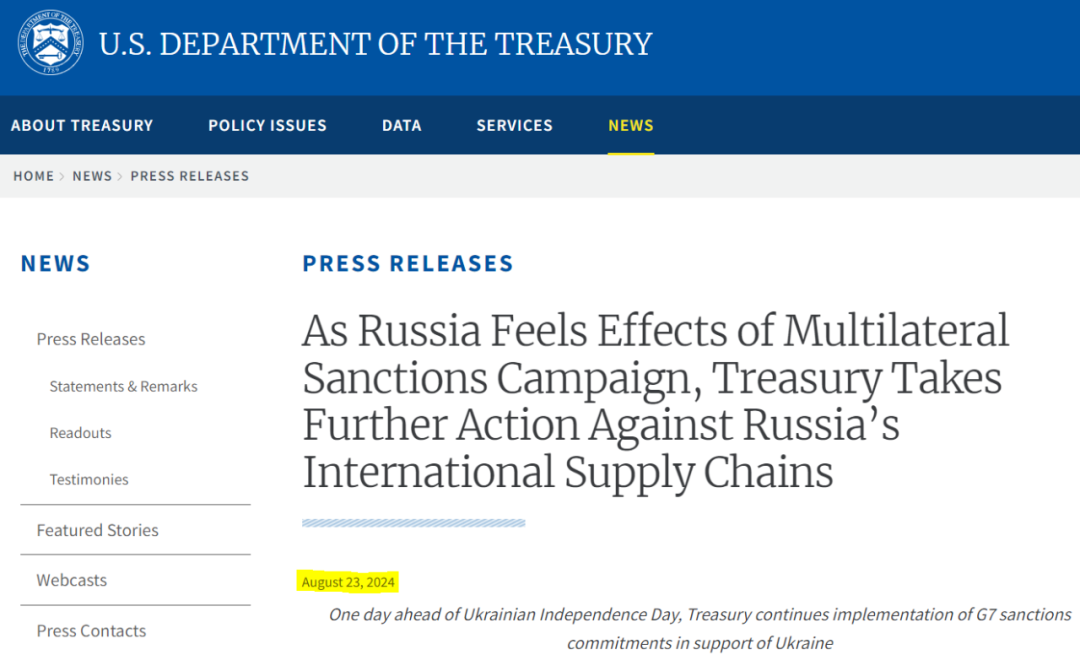
Task: Open Featured Stories from the sidebar
Action: [x=96, y=530]
